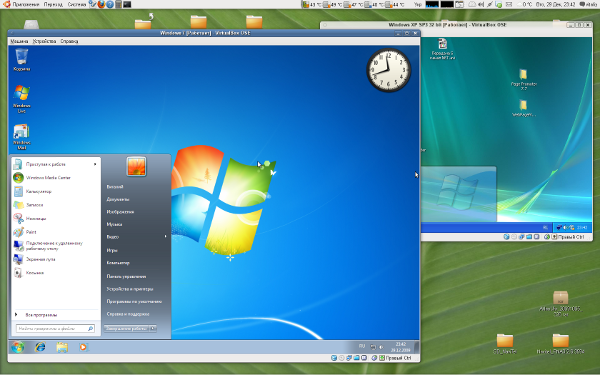Click the Завершение работы shutdown button
Viewport: 600px width, 375px height.
coord(126,328)
